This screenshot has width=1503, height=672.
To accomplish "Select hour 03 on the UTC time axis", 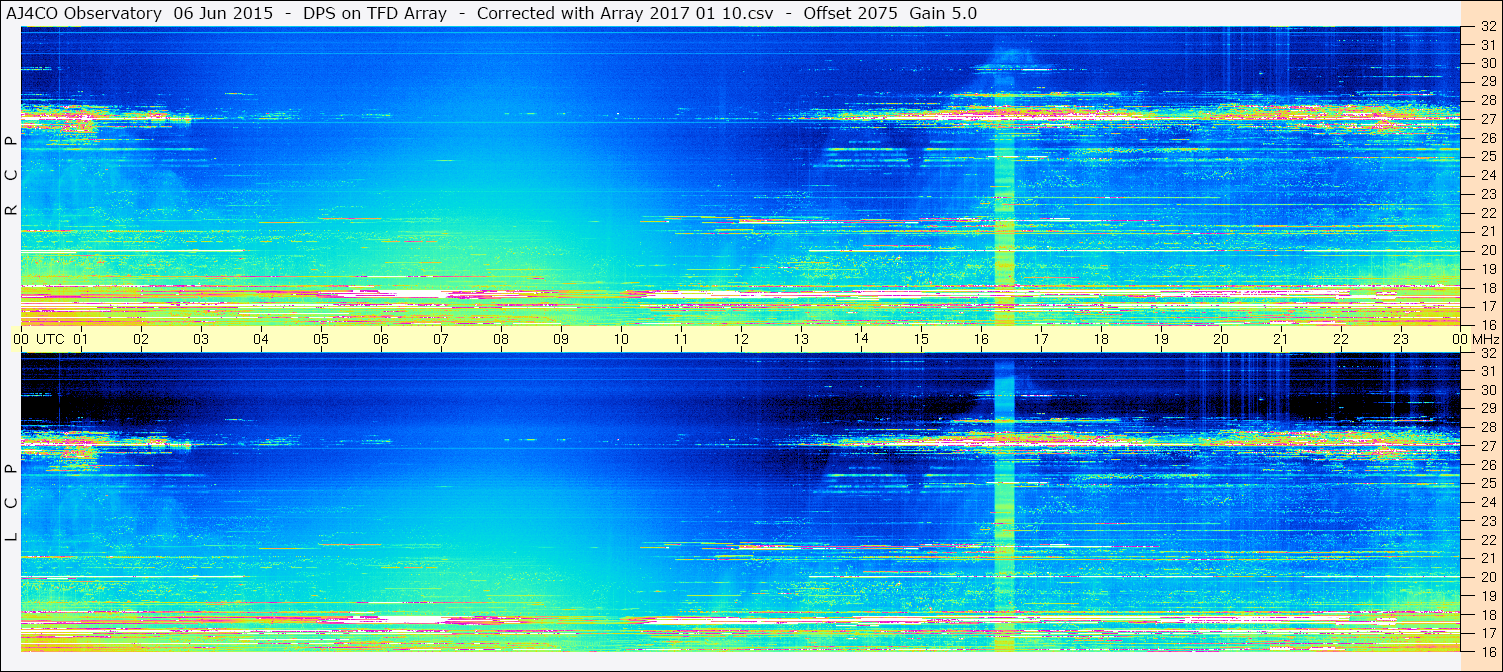I will coord(201,339).
